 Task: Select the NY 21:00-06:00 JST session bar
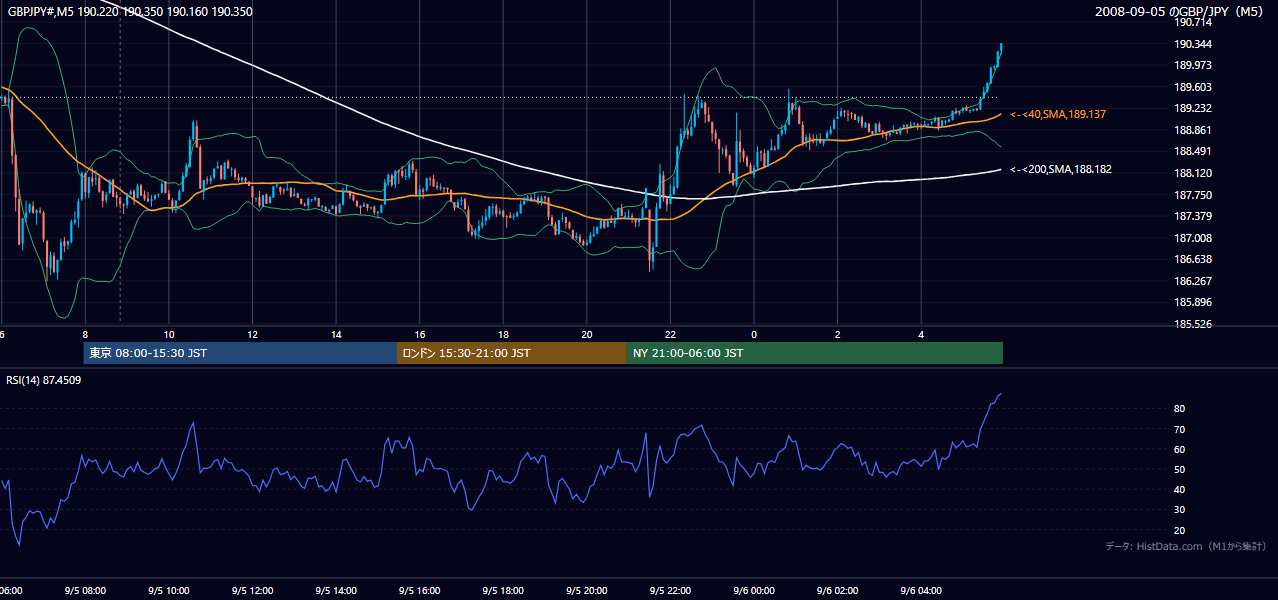815,353
